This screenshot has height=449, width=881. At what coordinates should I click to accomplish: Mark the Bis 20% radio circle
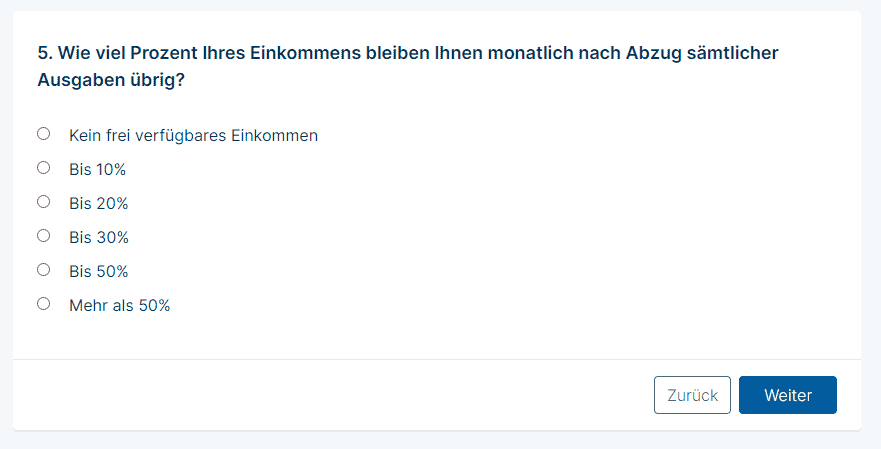(x=44, y=202)
